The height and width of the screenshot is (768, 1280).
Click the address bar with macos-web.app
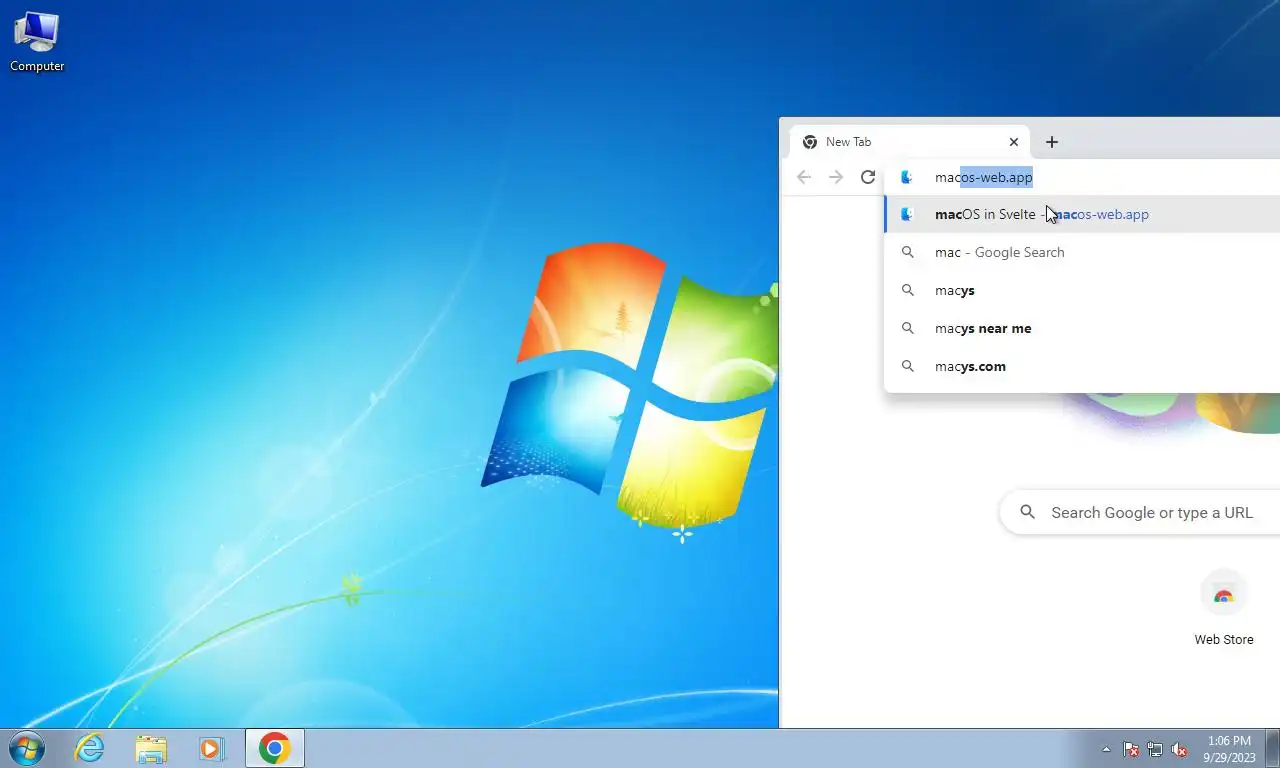pos(1082,177)
